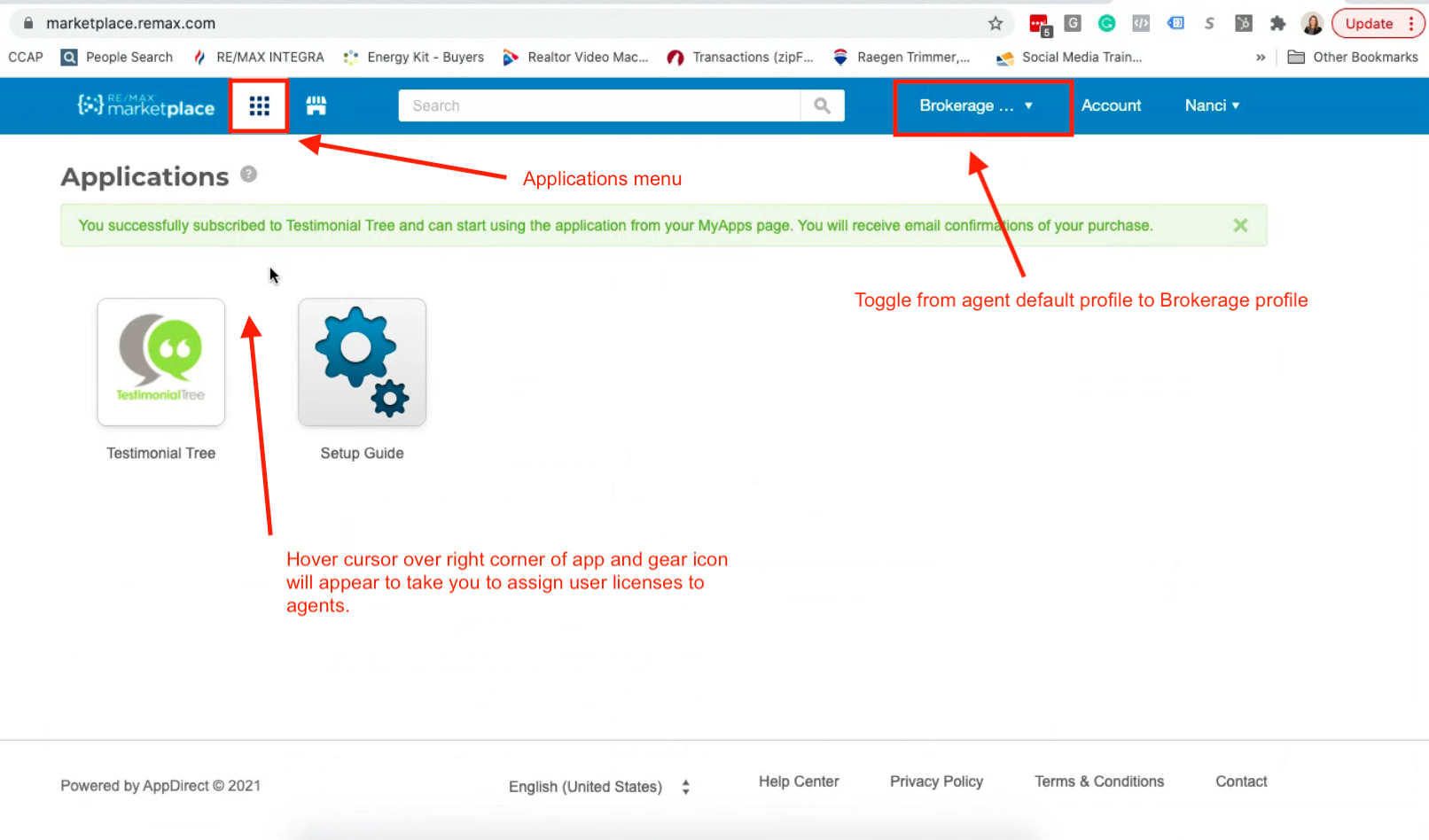Click the search magnifier button
The height and width of the screenshot is (840, 1429).
pos(822,105)
